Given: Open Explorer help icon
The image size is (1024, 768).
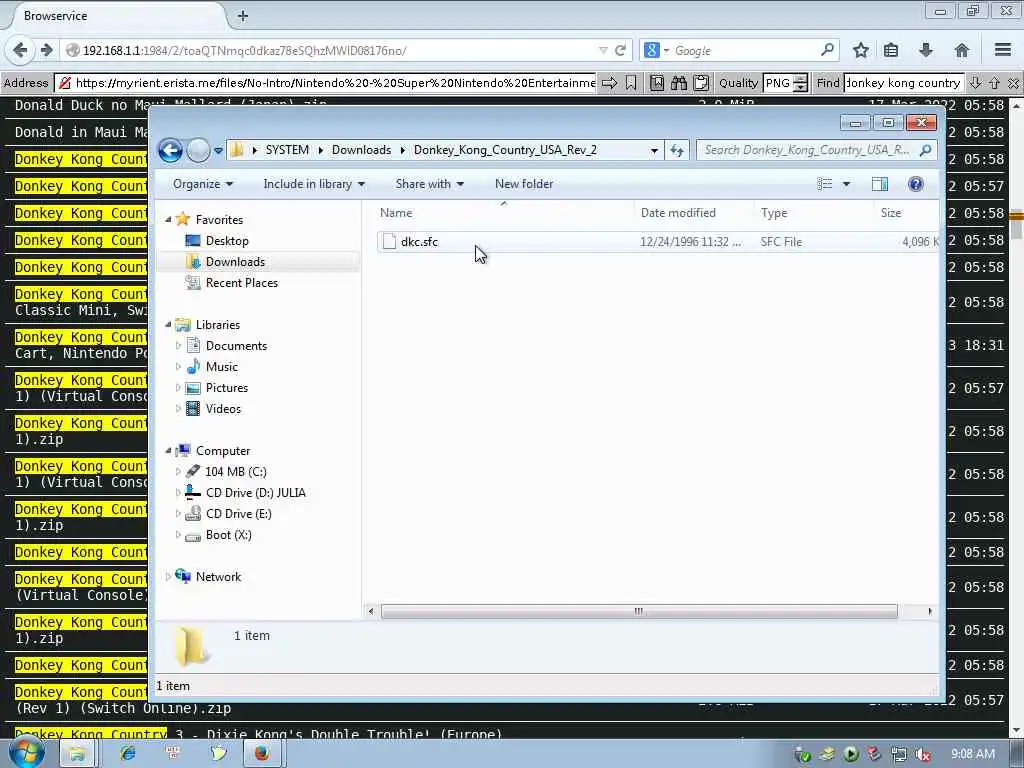Looking at the screenshot, I should coord(916,184).
